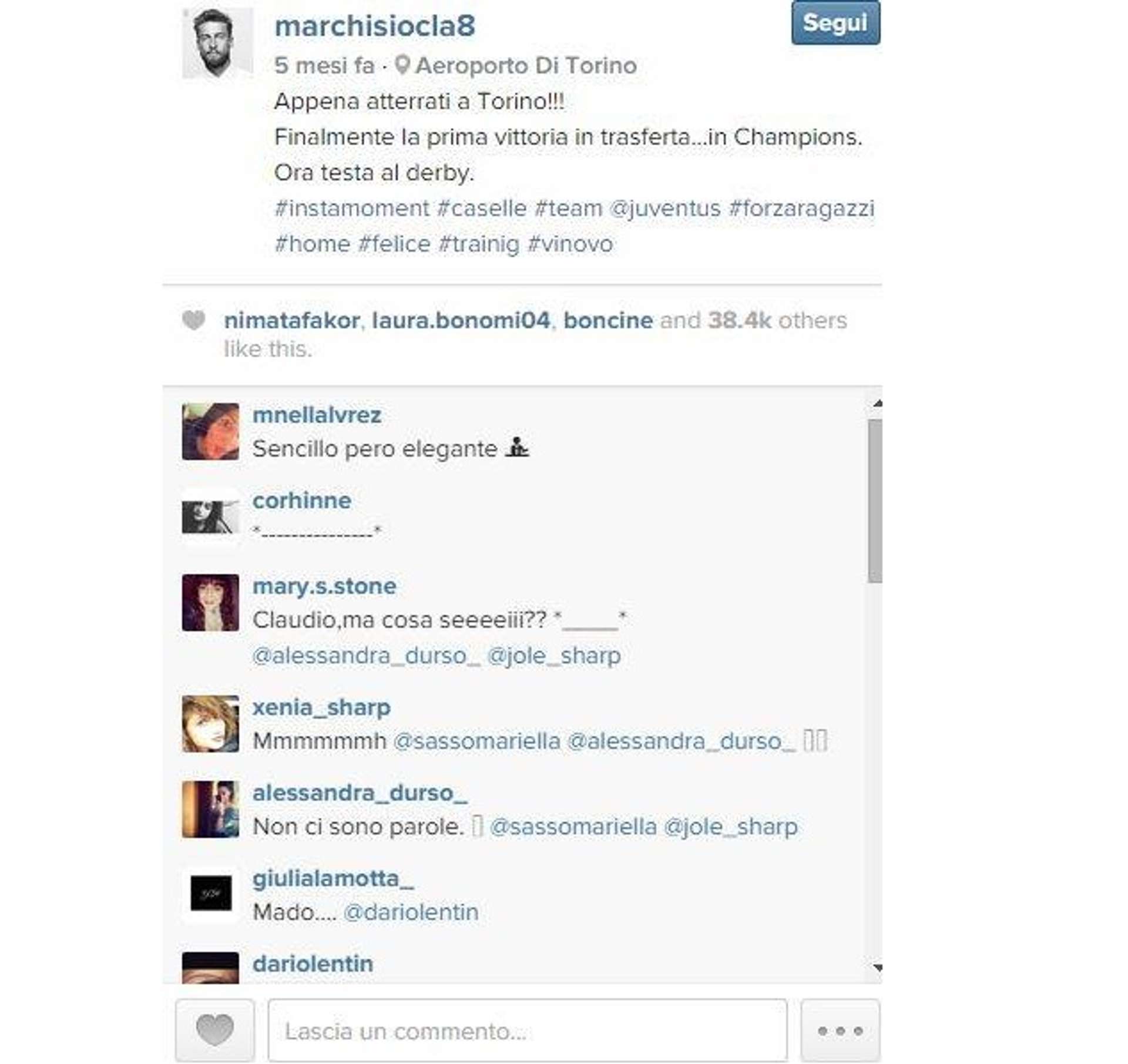This screenshot has height=1064, width=1128.
Task: Click the location pin icon near Aeroporto
Action: click(402, 65)
